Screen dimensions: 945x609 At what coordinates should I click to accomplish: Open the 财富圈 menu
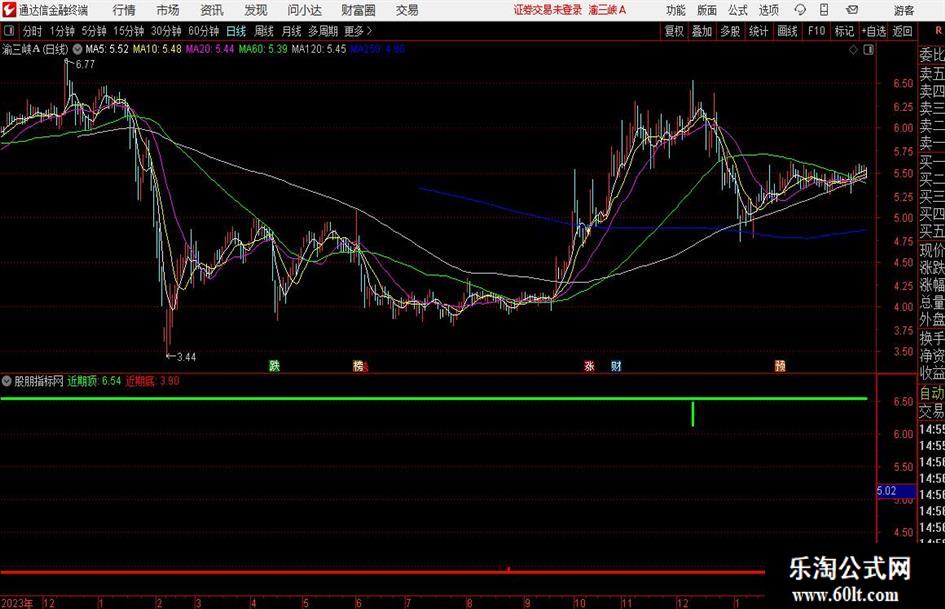click(358, 10)
